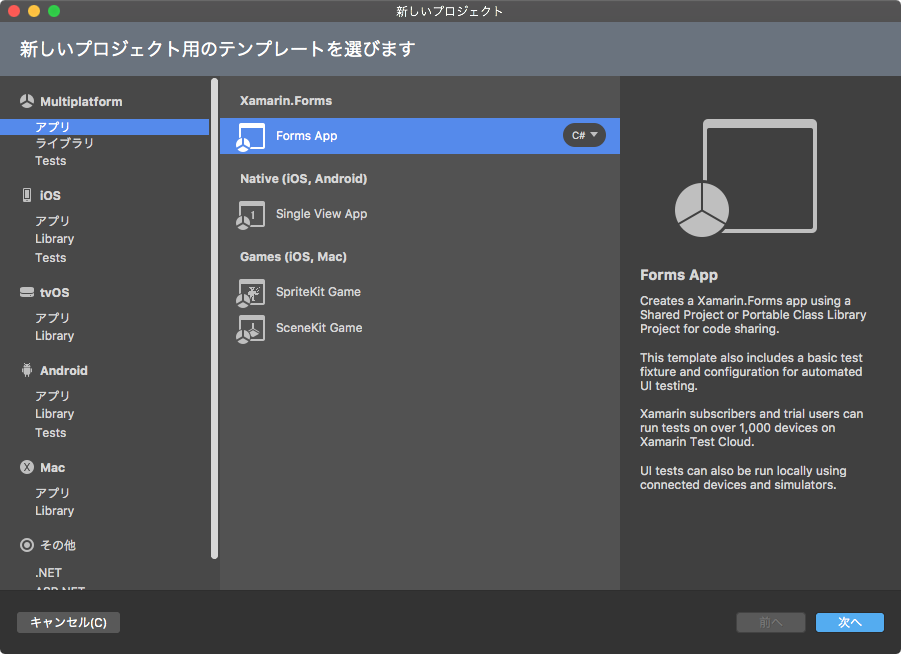The height and width of the screenshot is (654, 901).
Task: Select the Single View App template row
Action: point(330,214)
